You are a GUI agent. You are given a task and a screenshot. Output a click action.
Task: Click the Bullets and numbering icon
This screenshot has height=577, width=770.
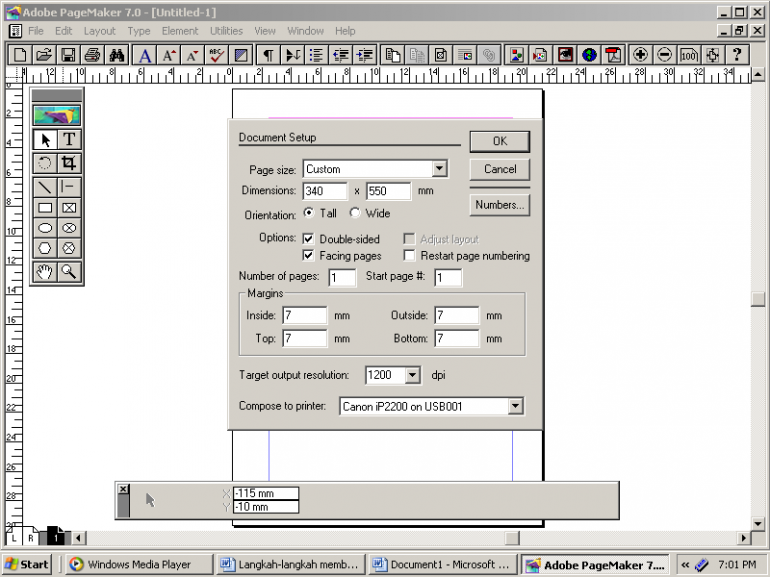click(317, 55)
